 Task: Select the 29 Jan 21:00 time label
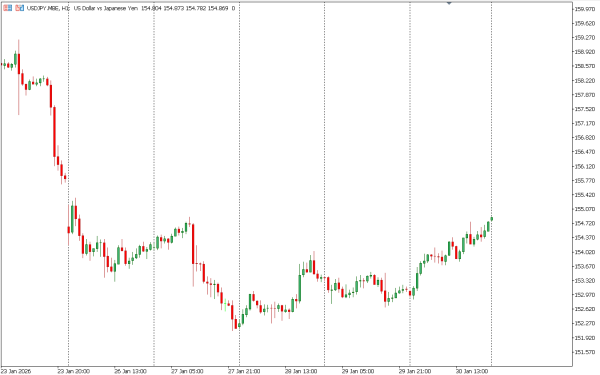[415, 371]
